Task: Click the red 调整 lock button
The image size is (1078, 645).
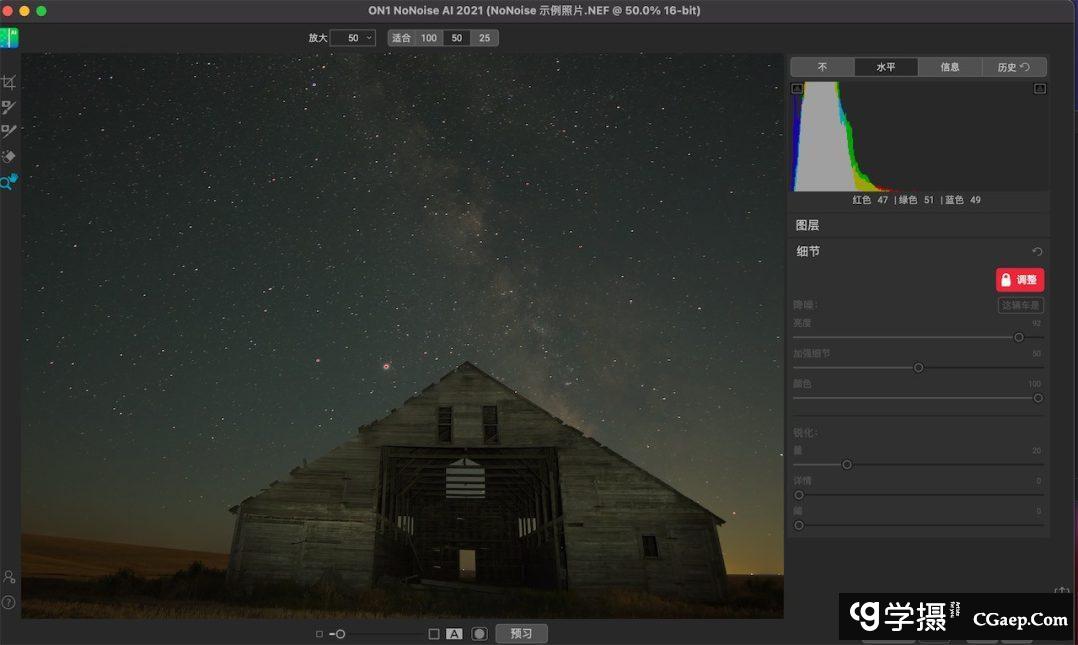Action: coord(1019,280)
